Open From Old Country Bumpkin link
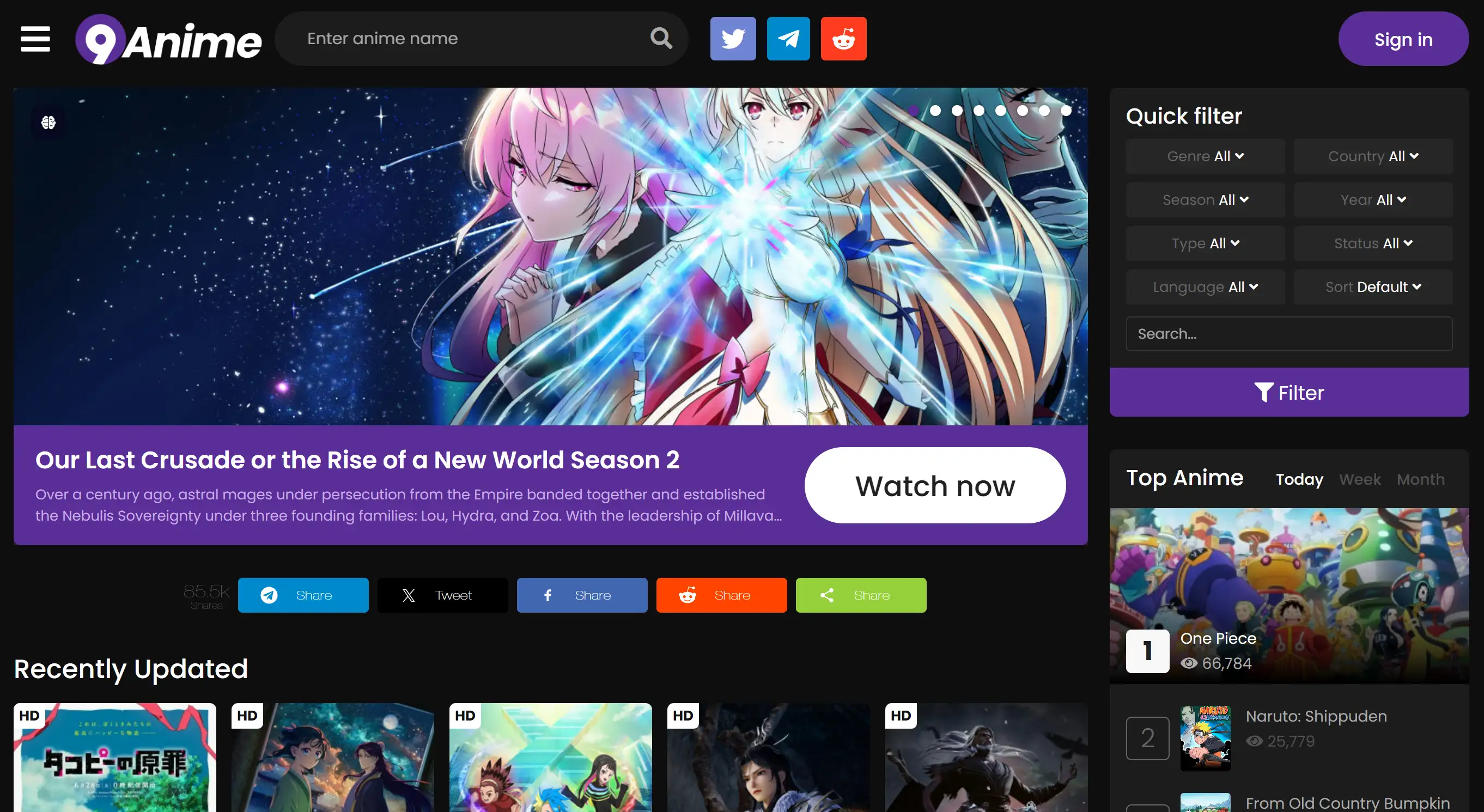 (1347, 802)
